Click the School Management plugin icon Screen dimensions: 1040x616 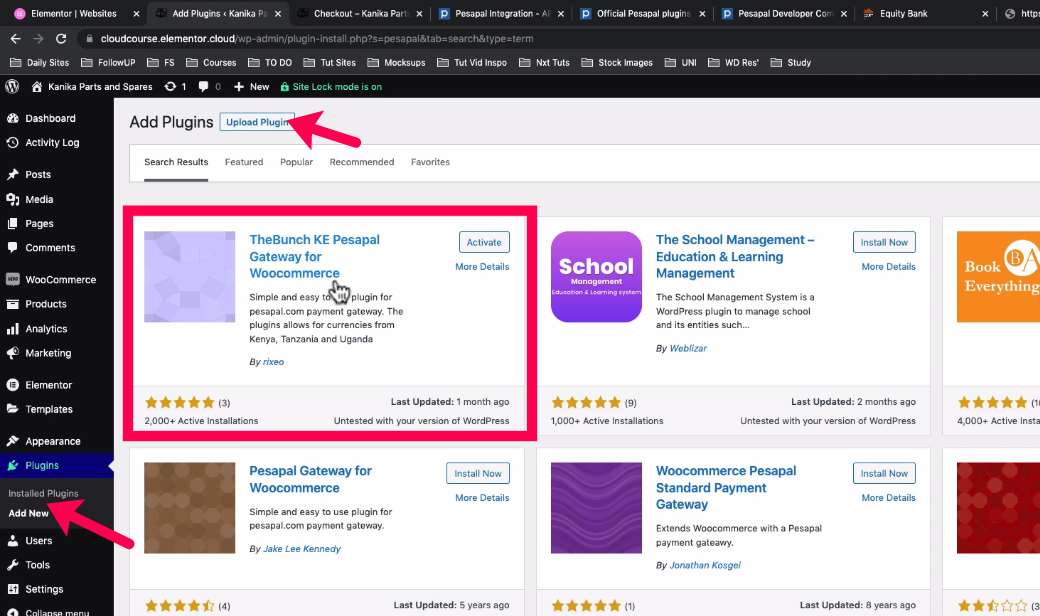click(596, 277)
